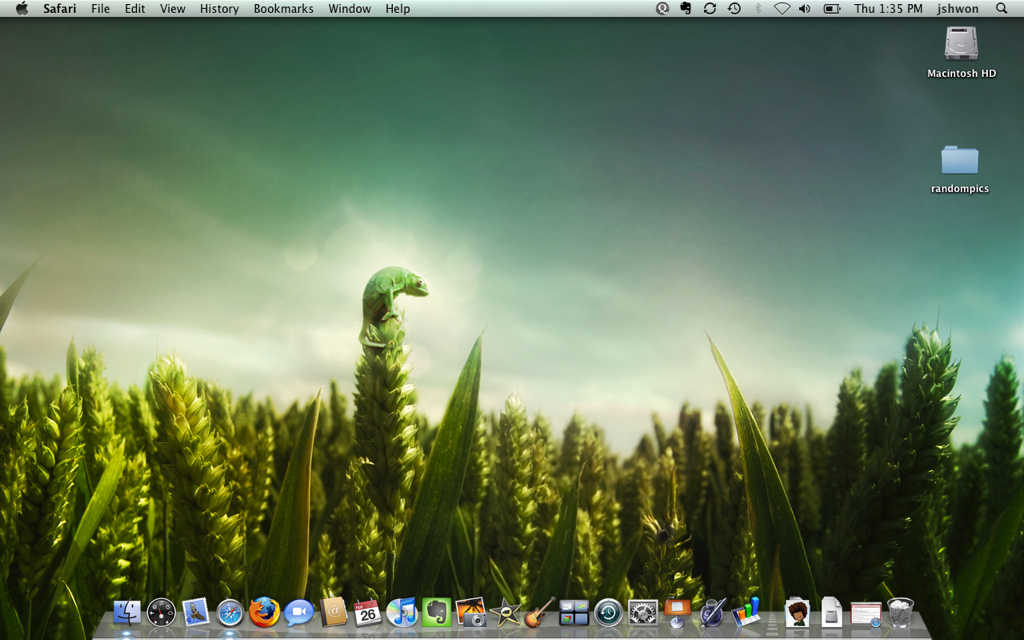Launch Firefox from the dock

coord(264,613)
